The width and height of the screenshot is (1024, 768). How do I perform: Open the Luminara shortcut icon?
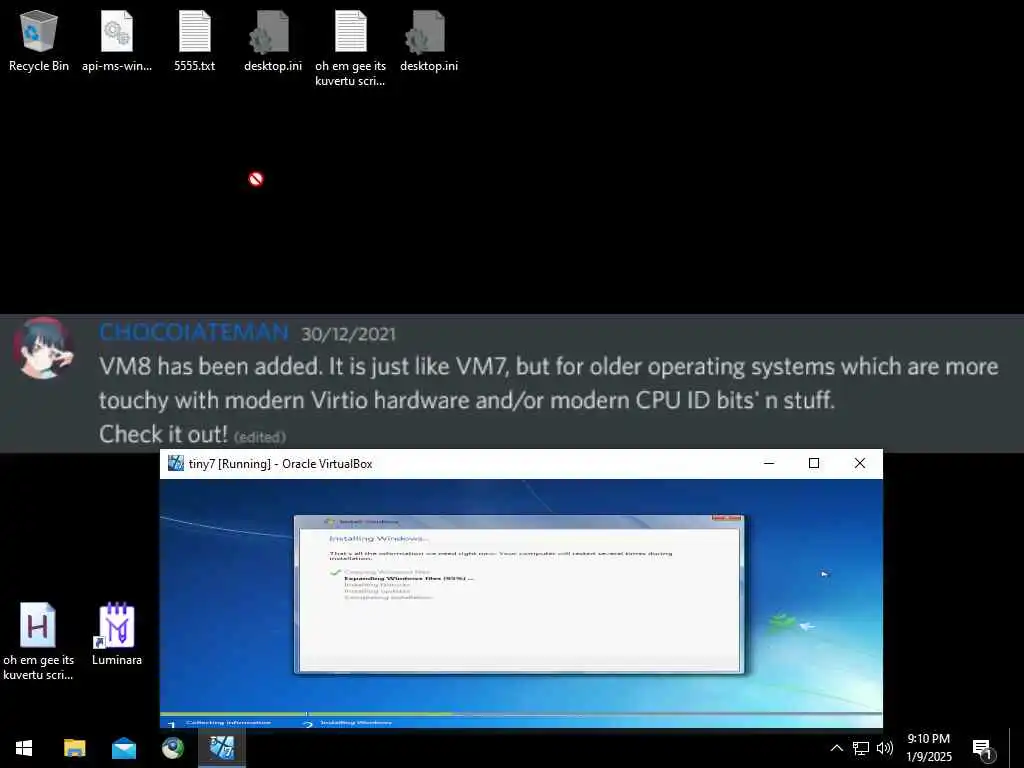(117, 633)
